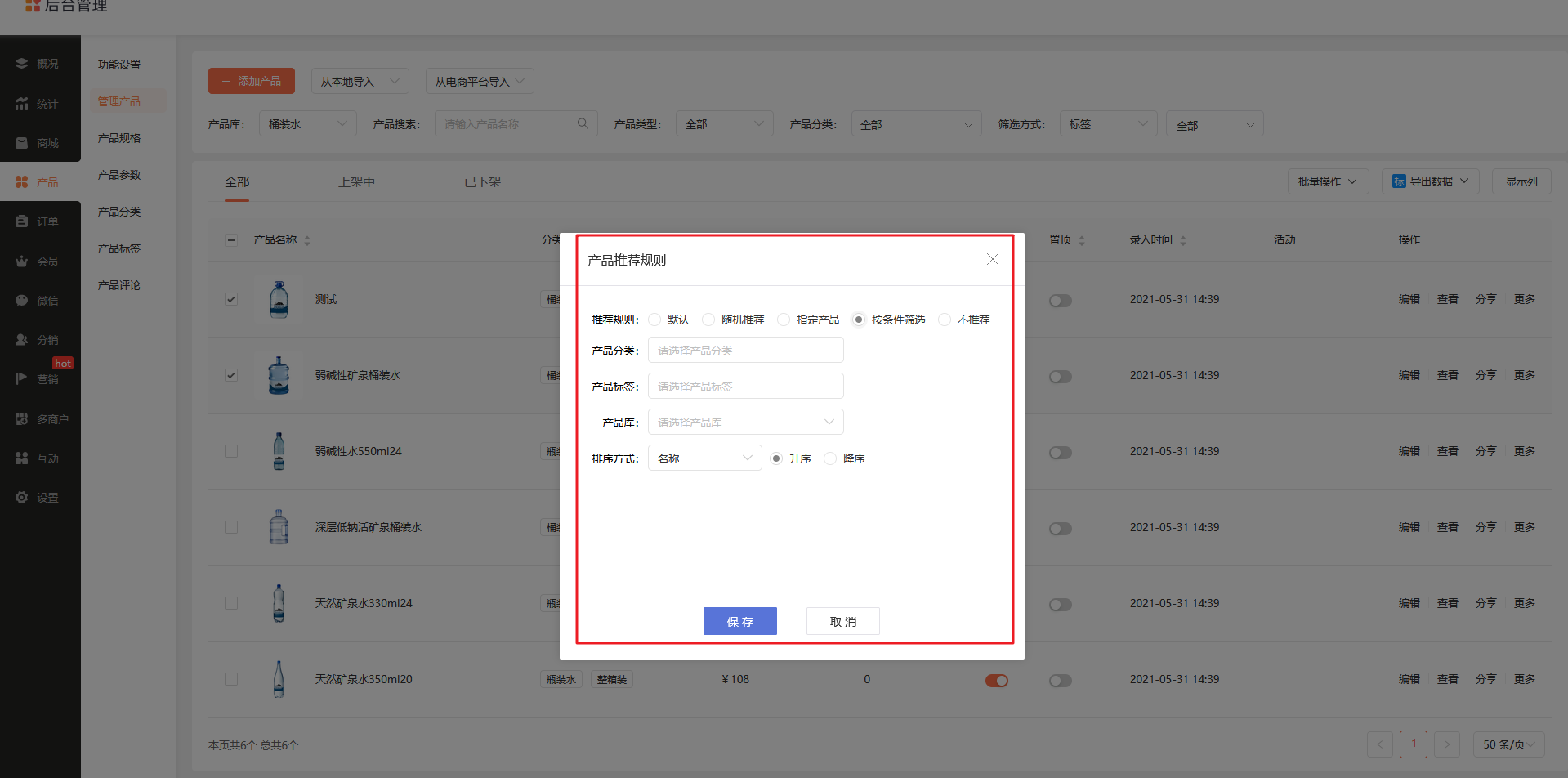Click the 保存 save button
This screenshot has height=778, width=1568.
click(740, 621)
